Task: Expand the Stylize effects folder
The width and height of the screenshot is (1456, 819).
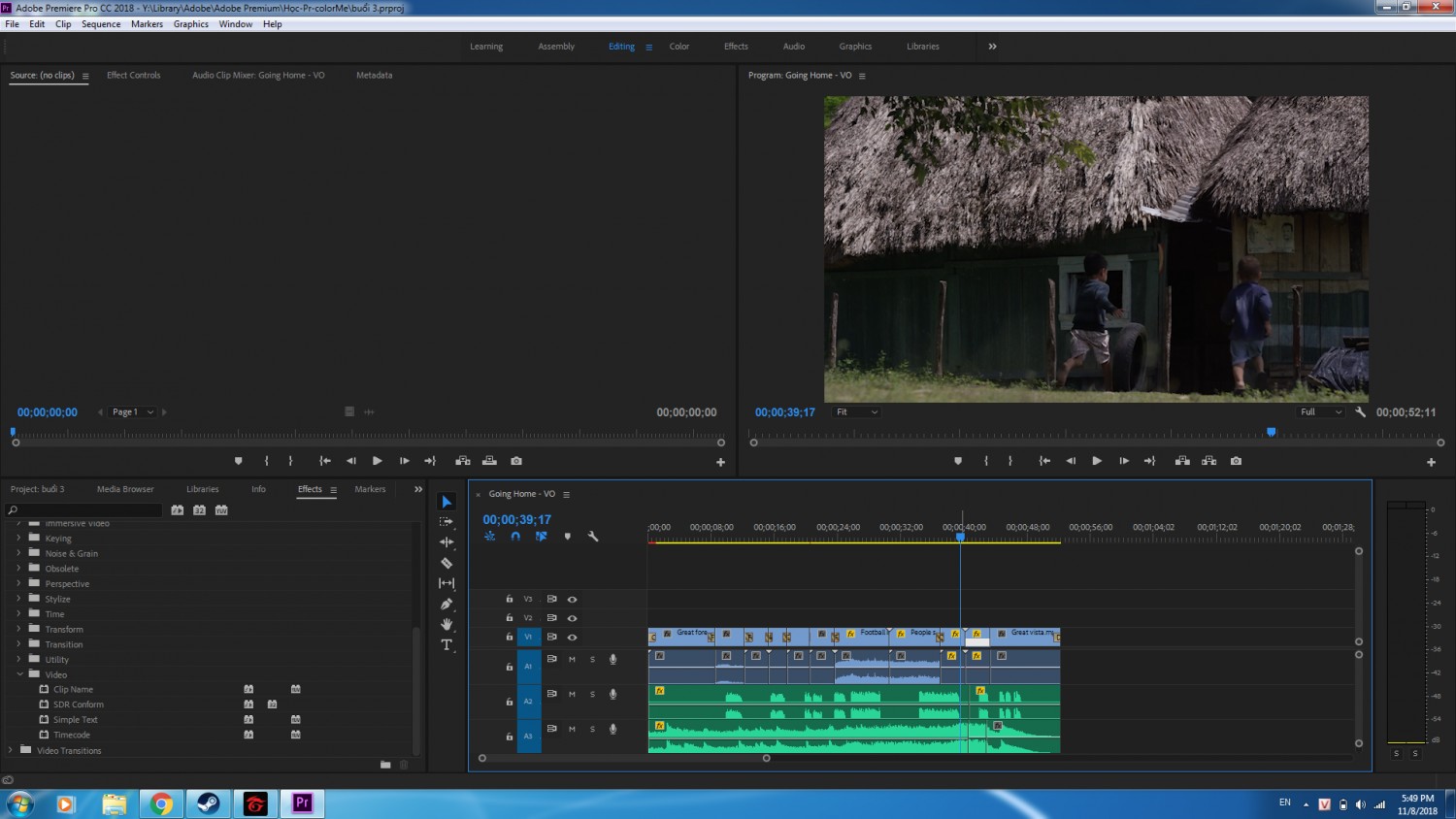Action: (x=18, y=599)
